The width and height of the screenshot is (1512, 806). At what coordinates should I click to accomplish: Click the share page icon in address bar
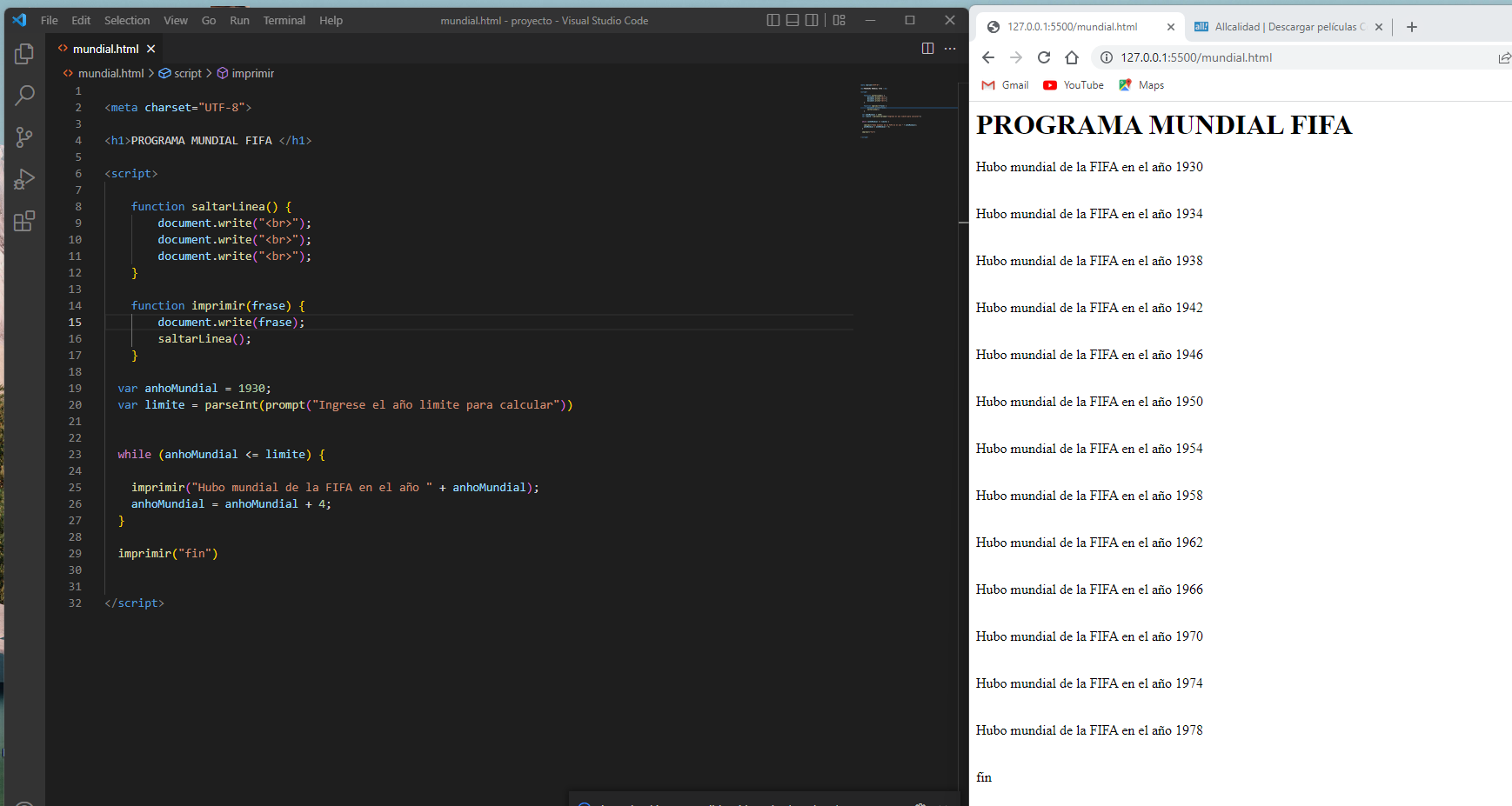1504,57
